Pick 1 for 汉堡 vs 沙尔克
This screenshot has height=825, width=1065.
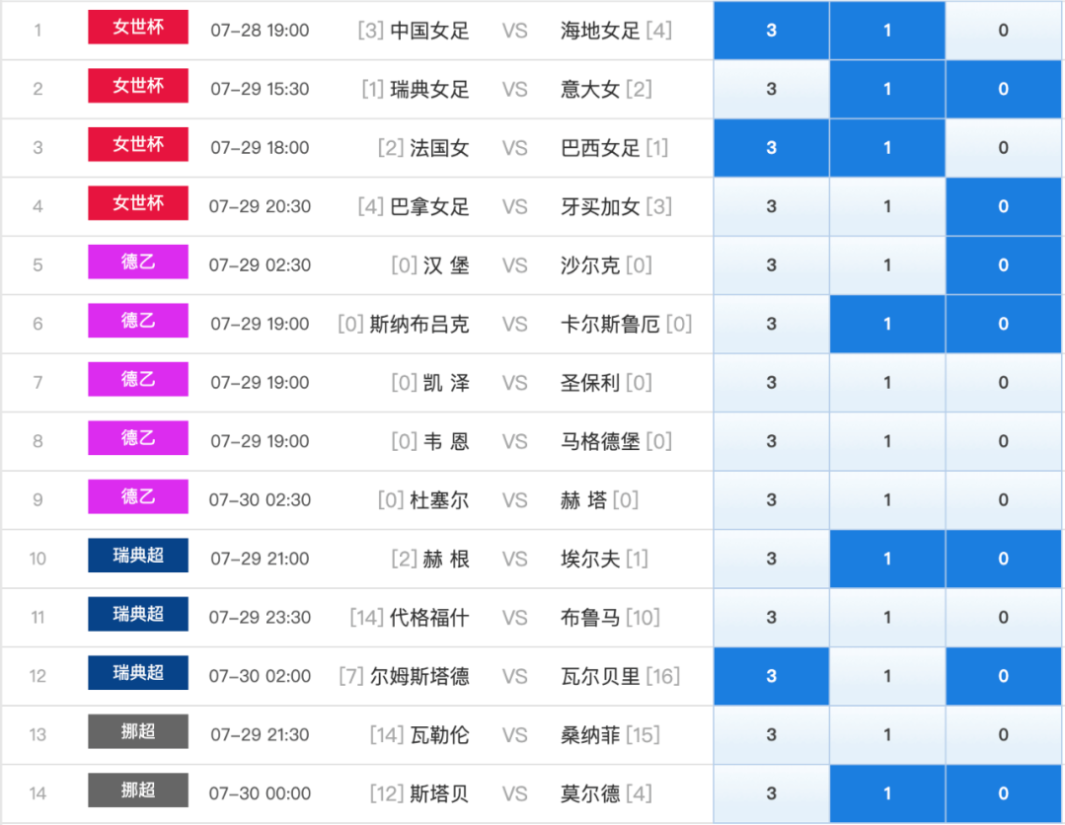[x=887, y=265]
